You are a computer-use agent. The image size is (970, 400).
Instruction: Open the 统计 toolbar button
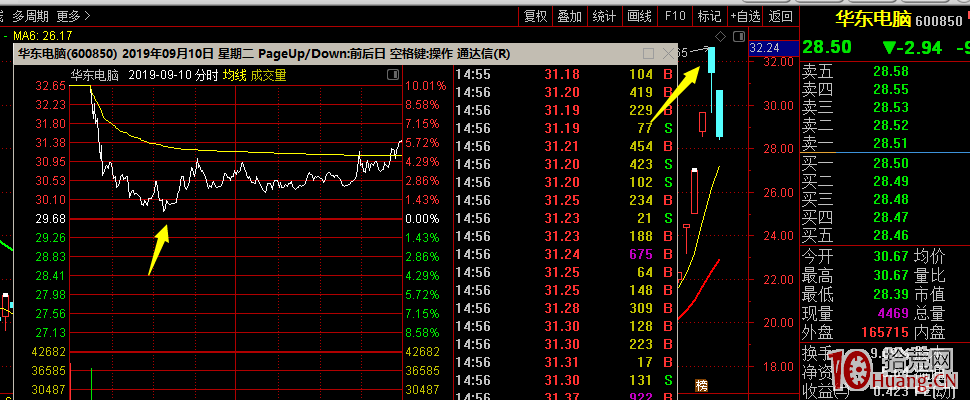(604, 17)
